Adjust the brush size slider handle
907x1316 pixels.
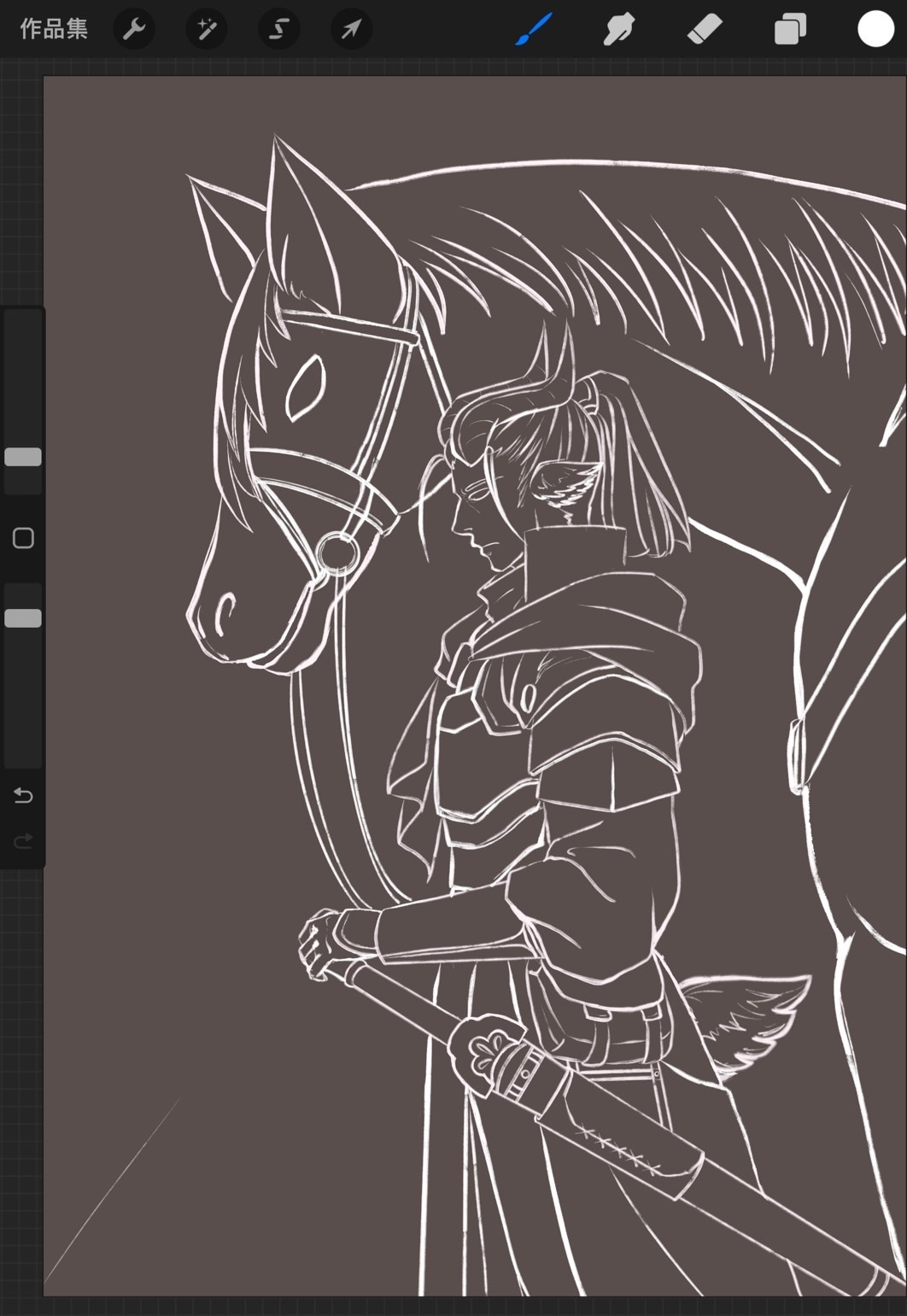23,457
